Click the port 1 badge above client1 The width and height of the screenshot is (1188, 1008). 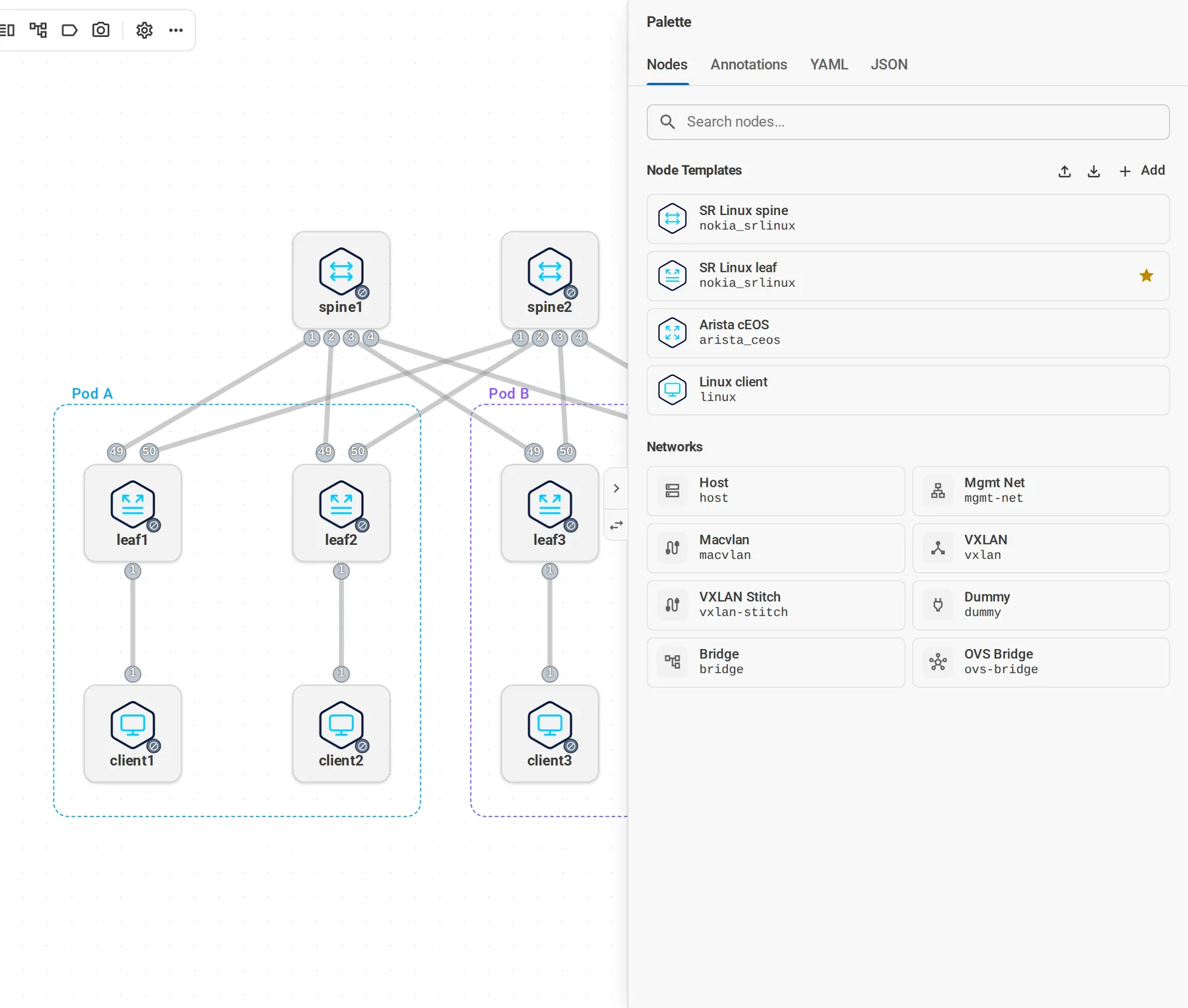133,674
